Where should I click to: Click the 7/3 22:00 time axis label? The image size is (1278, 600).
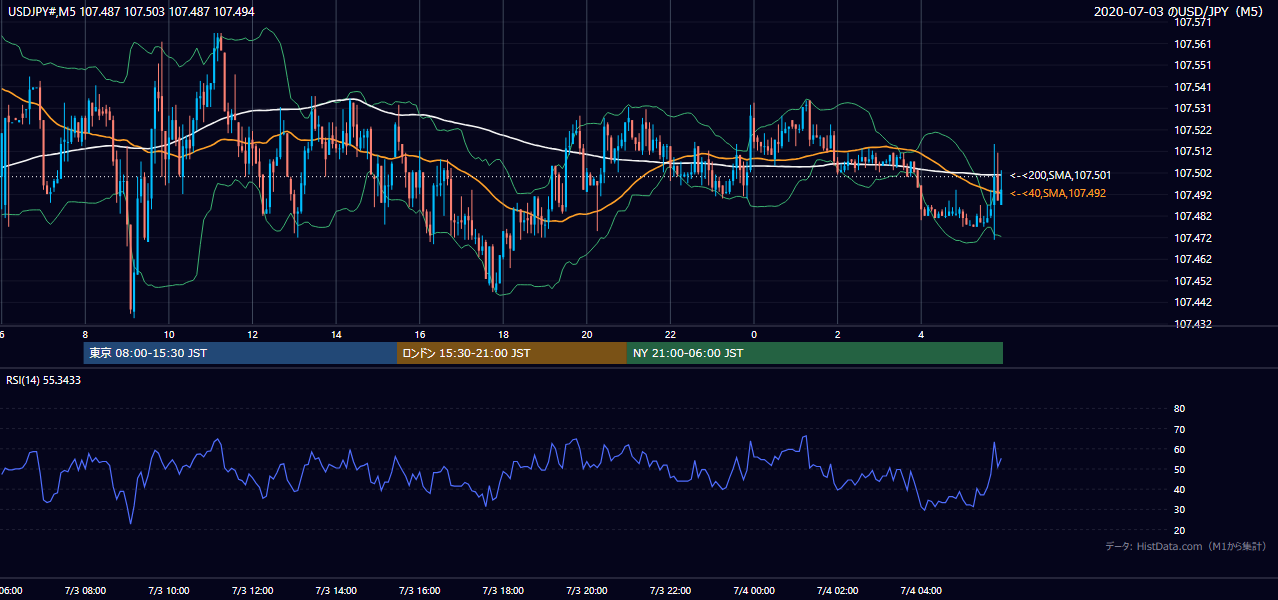pos(670,591)
